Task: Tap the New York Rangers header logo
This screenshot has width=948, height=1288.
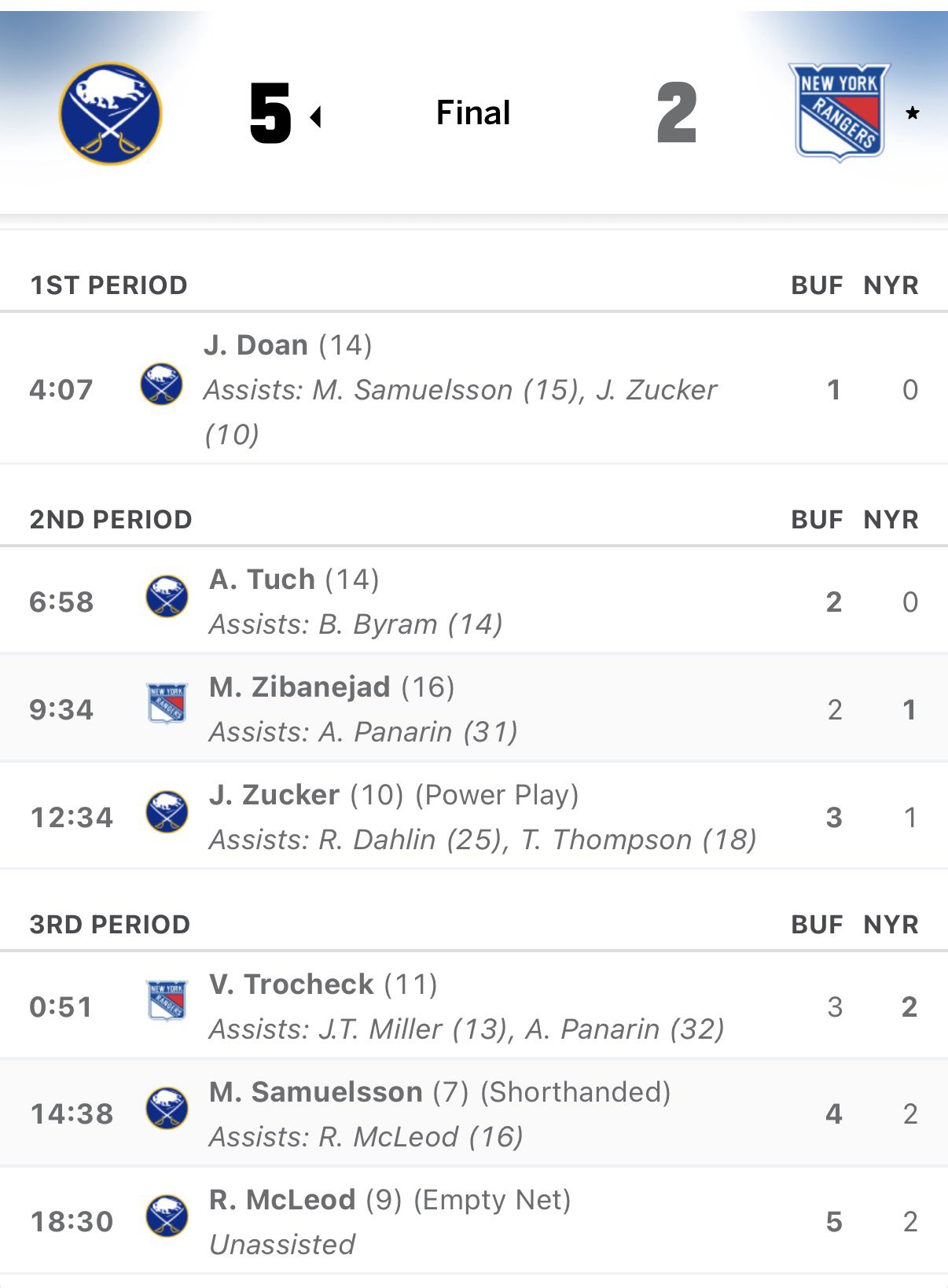Action: click(x=839, y=112)
